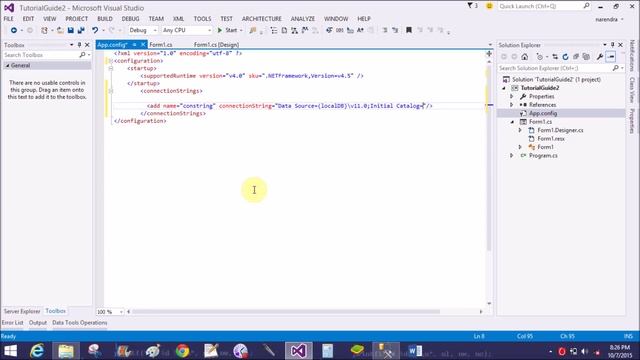Click the Home icon in Solution Explorer
Viewport: 640px width, 360px height.
pos(524,57)
